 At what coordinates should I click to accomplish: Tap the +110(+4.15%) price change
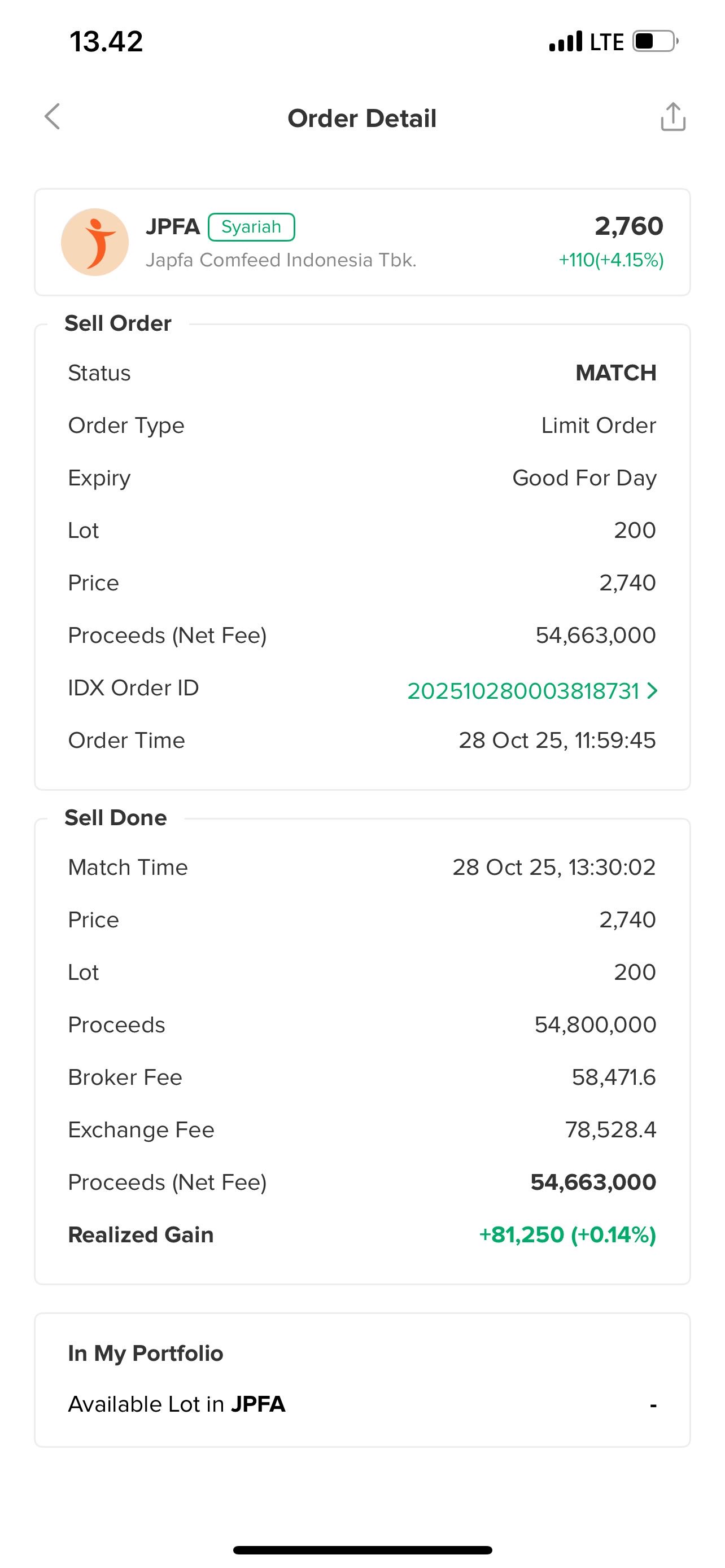coord(610,260)
